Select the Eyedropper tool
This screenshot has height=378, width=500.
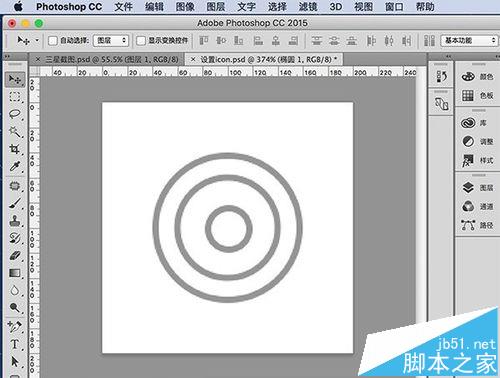[15, 166]
